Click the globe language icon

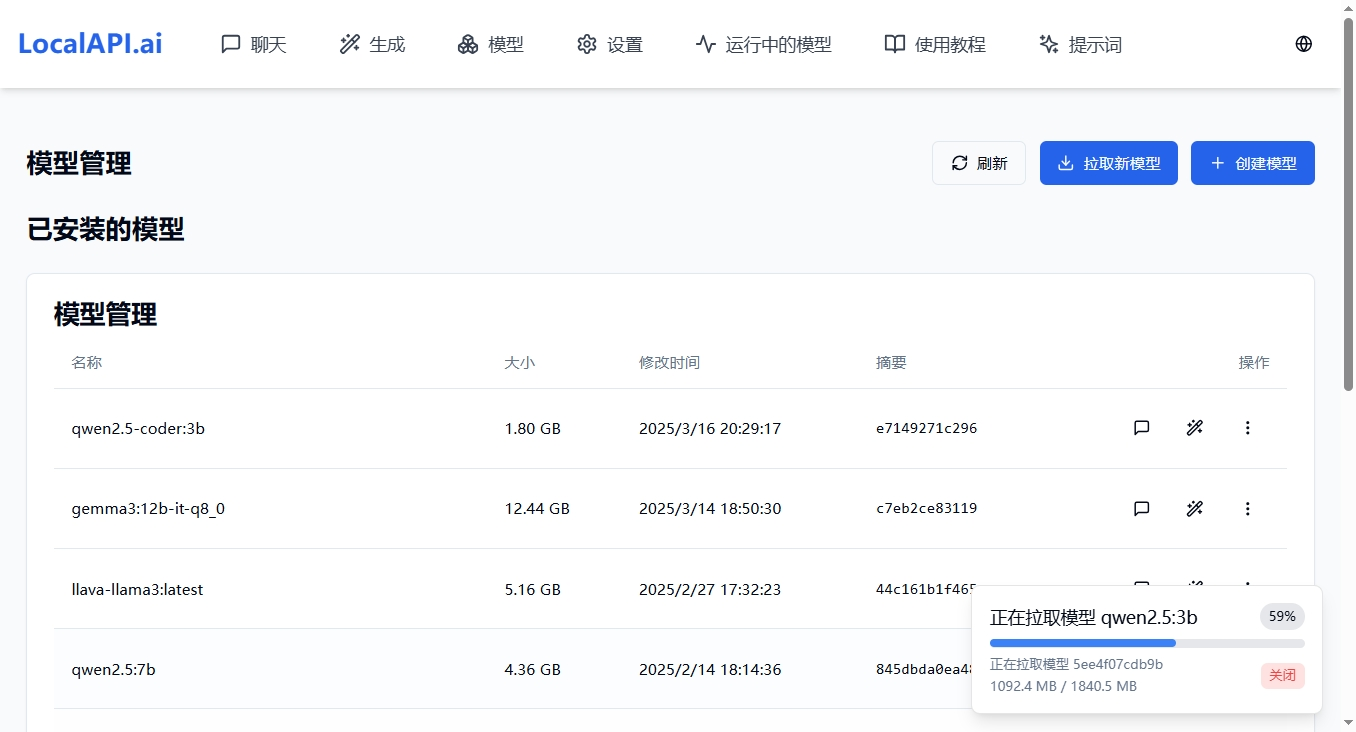pos(1303,44)
